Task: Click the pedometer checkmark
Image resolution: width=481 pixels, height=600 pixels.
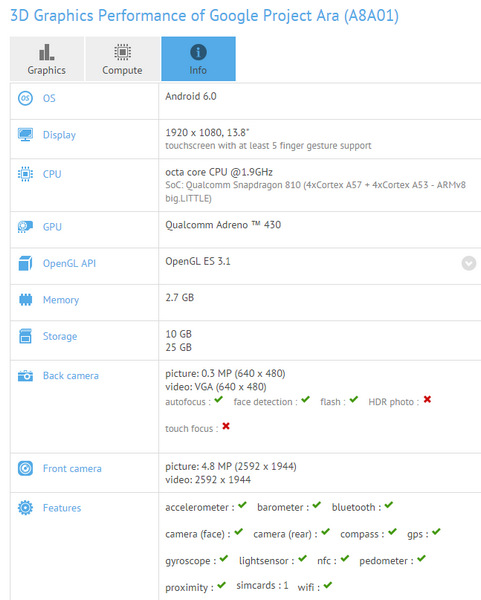Action: tap(422, 559)
